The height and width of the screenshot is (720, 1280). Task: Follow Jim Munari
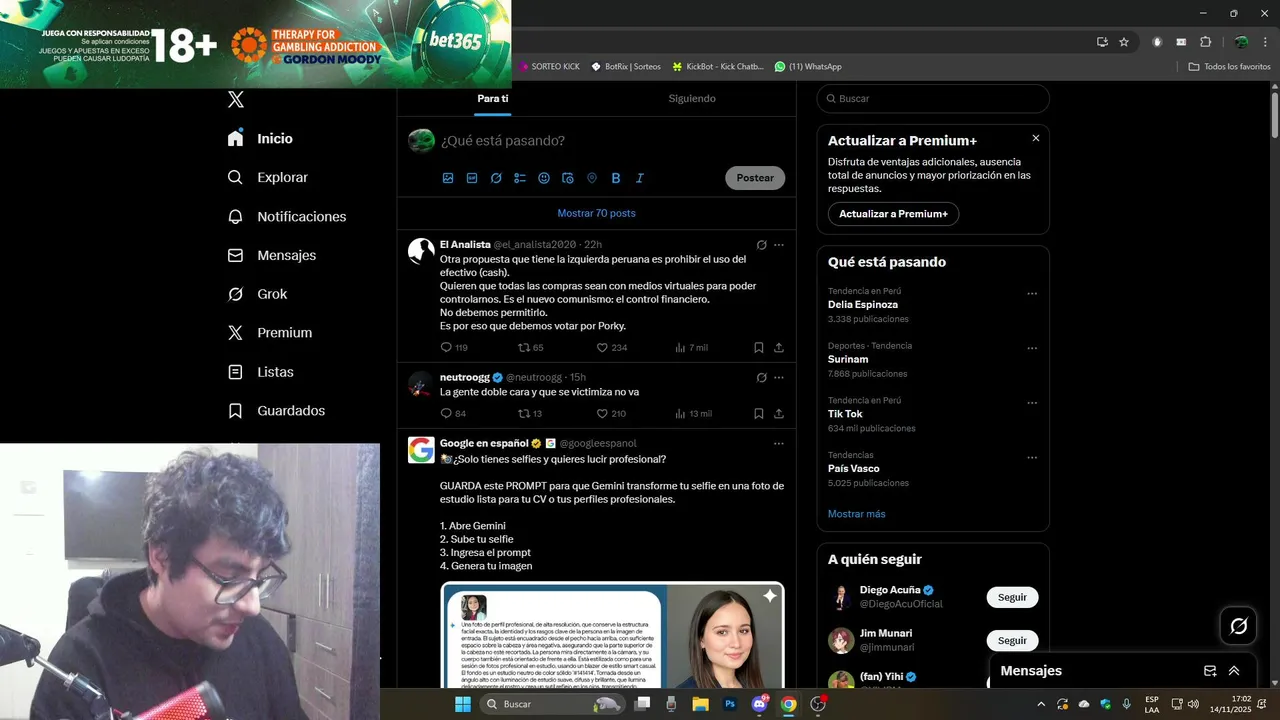pos(1012,640)
